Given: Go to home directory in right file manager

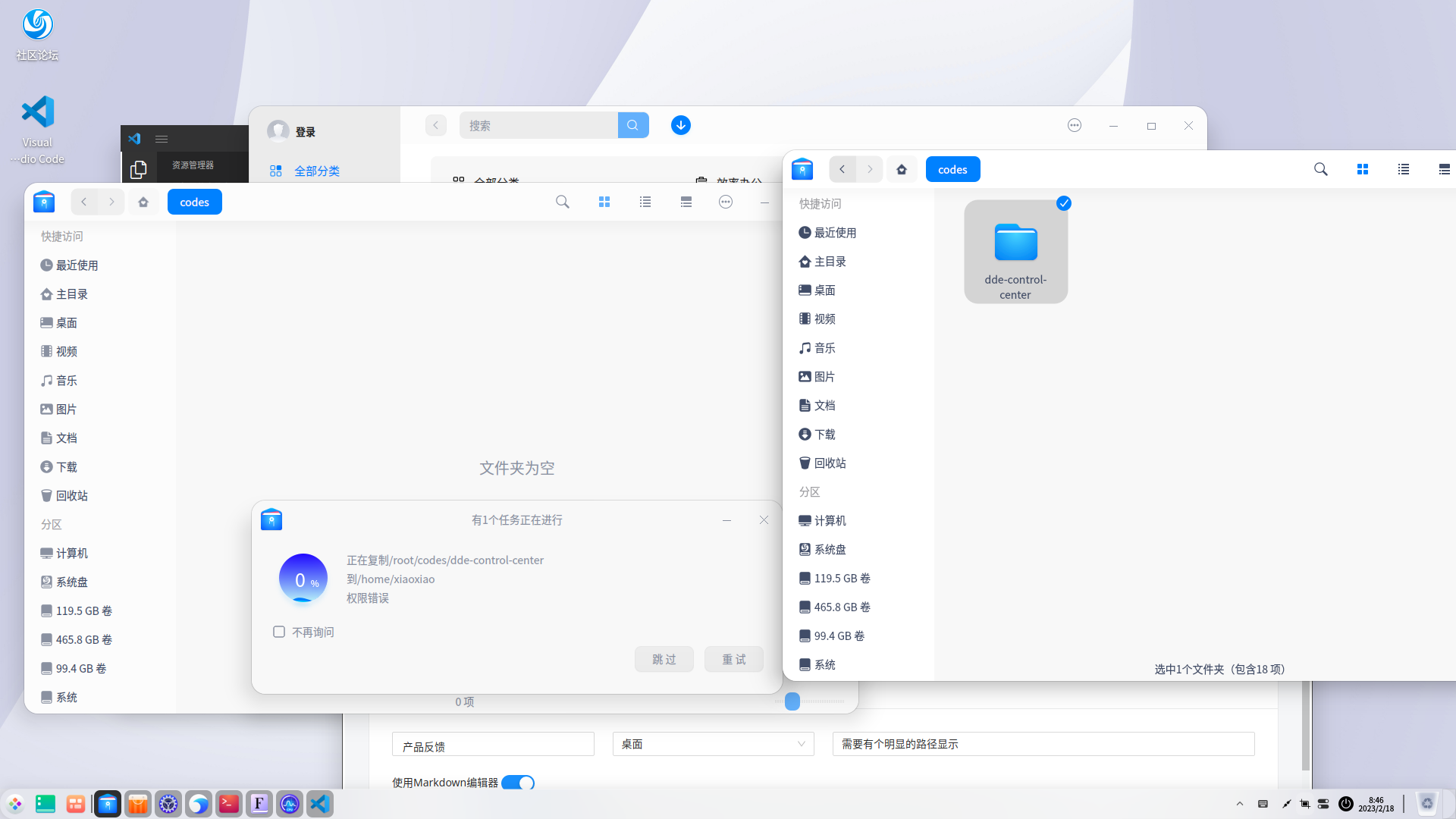Looking at the screenshot, I should 901,170.
